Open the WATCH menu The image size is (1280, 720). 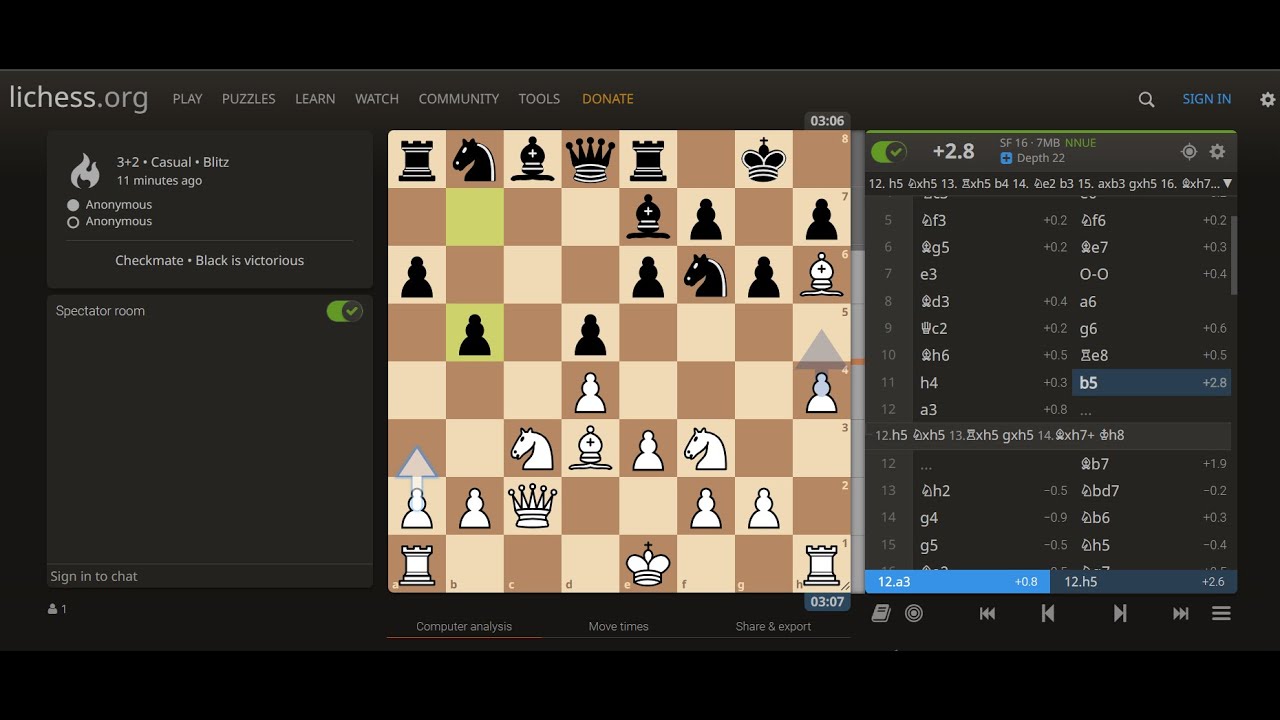(377, 99)
